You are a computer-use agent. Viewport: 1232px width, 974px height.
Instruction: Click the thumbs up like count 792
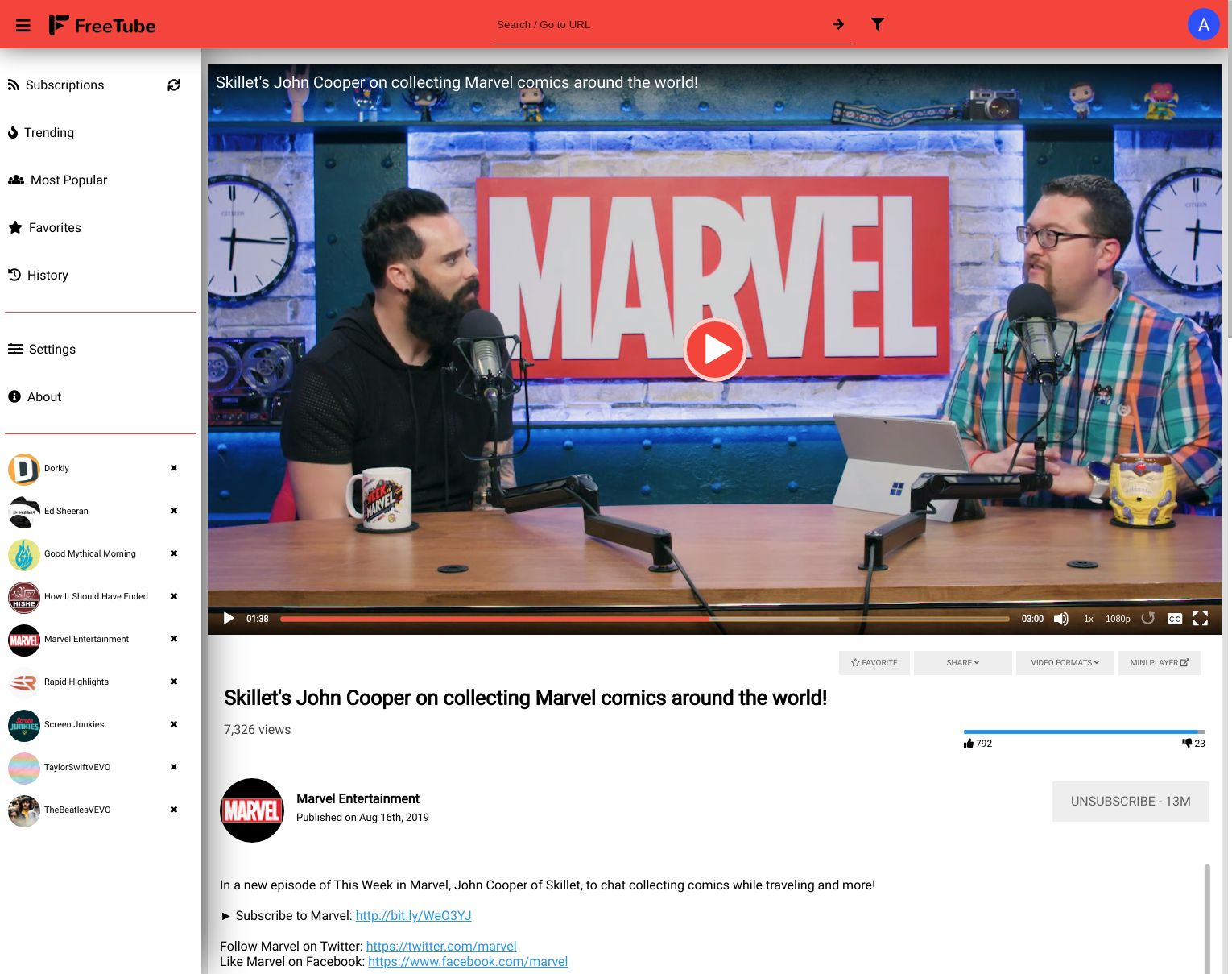(978, 744)
